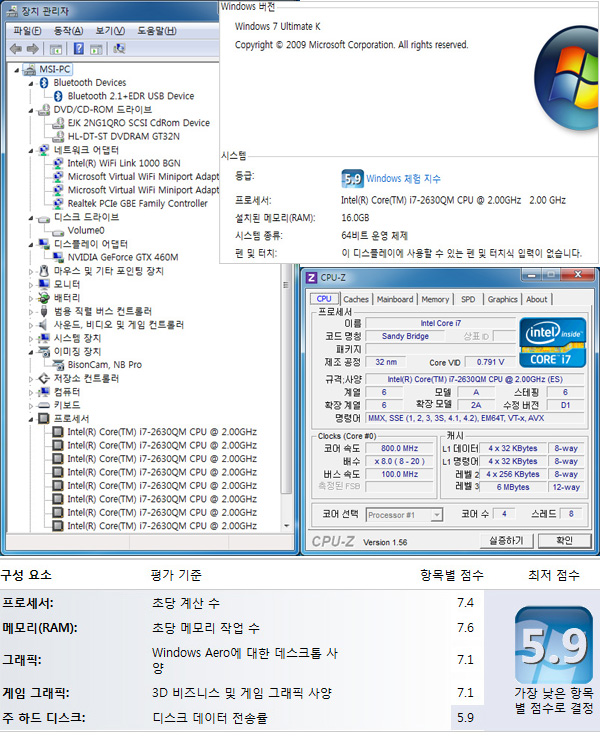Screen dimensions: 600x736
Task: Collapse the 네트워크 어댑터 node
Action: click(x=31, y=151)
